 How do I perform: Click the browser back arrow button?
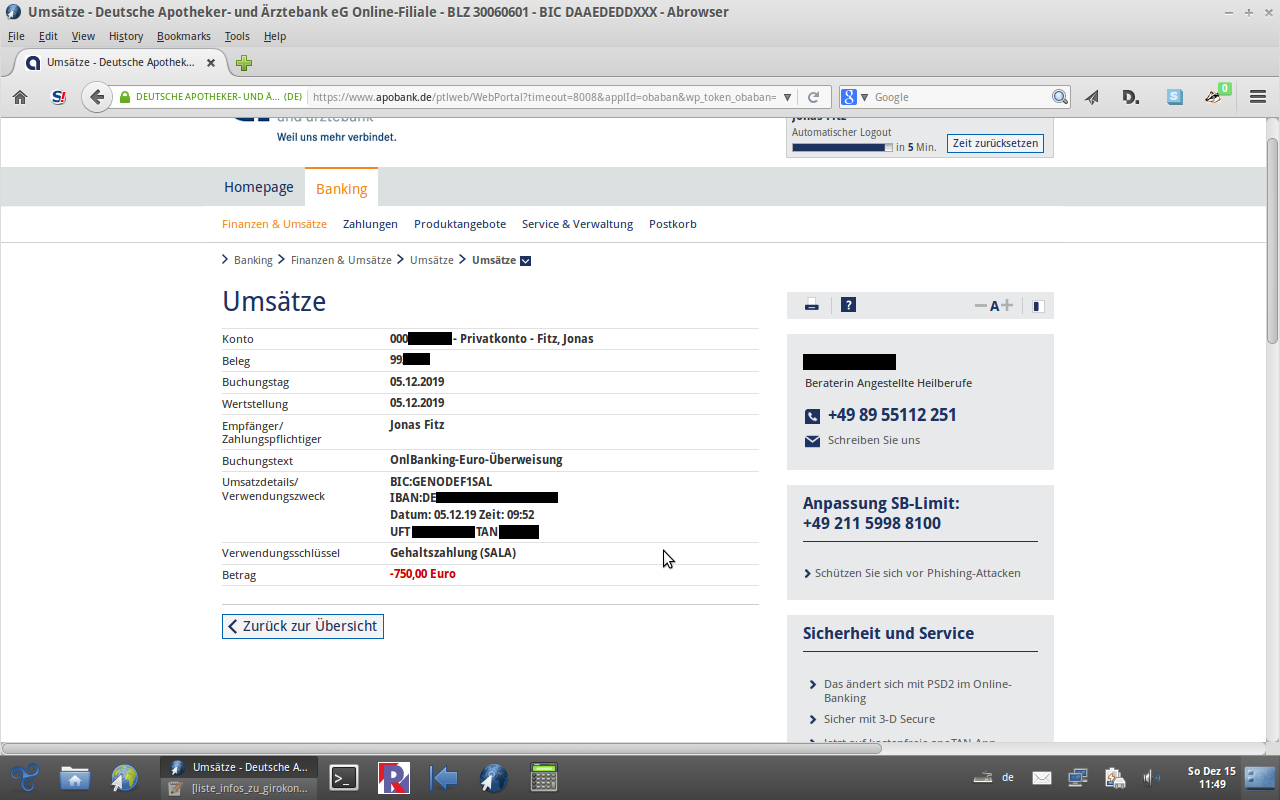tap(96, 97)
